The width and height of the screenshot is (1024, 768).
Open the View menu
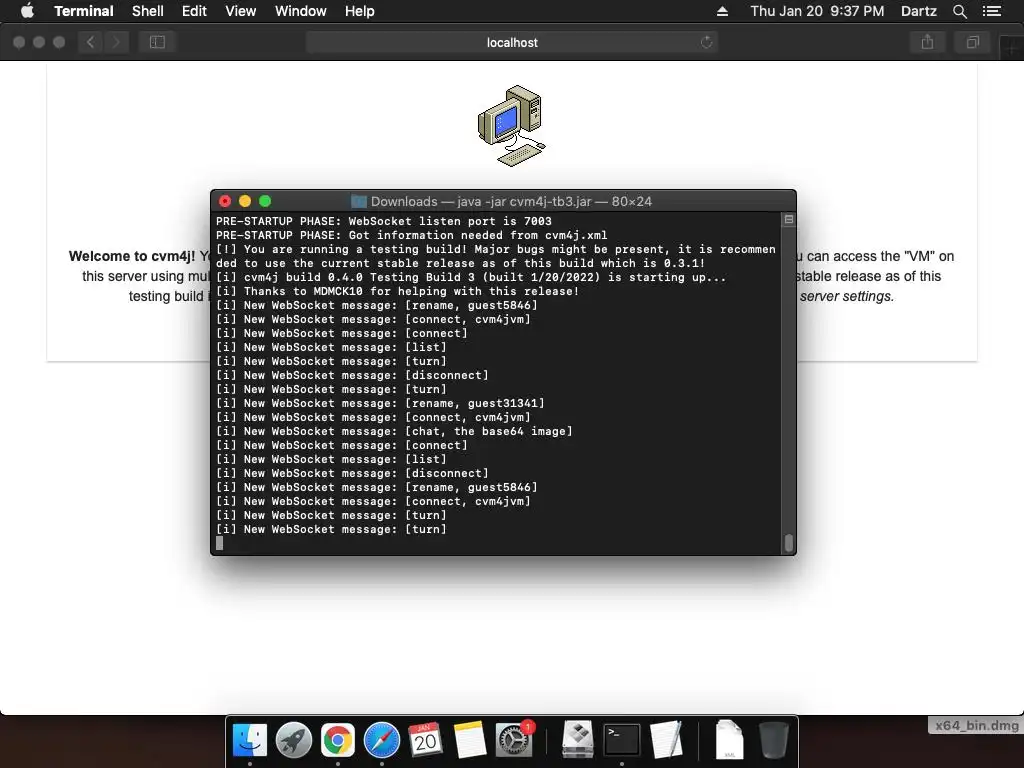(240, 11)
